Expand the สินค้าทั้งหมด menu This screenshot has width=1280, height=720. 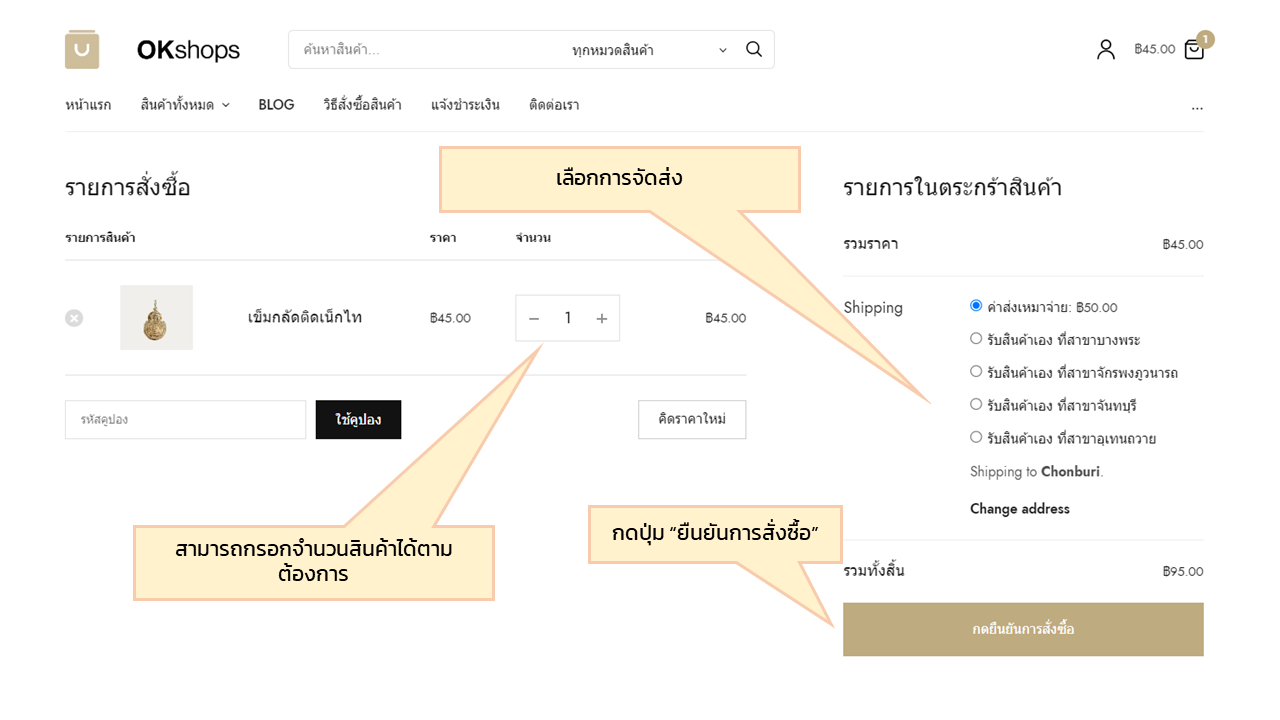click(x=185, y=105)
